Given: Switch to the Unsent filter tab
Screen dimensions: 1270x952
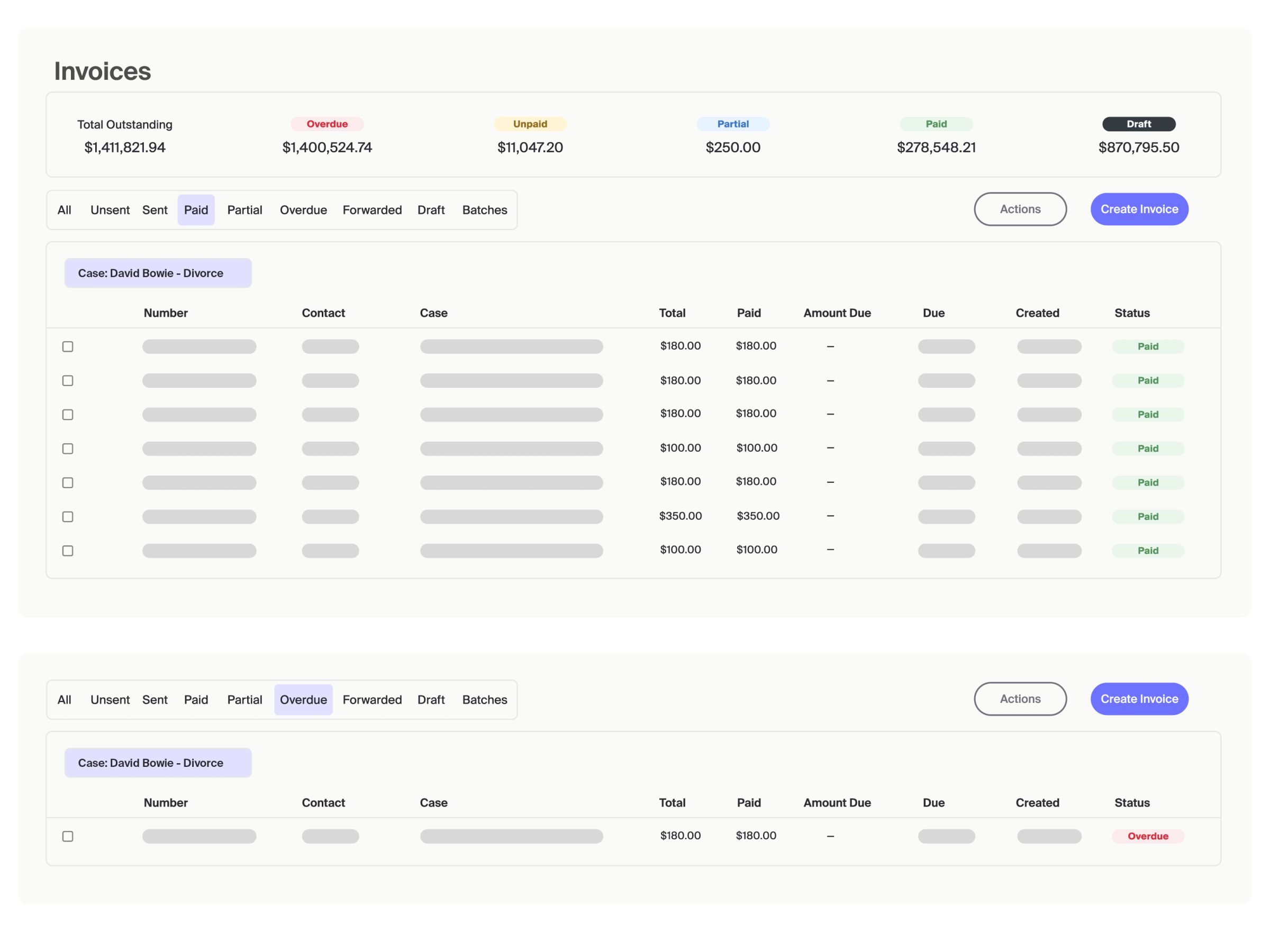Looking at the screenshot, I should 110,209.
